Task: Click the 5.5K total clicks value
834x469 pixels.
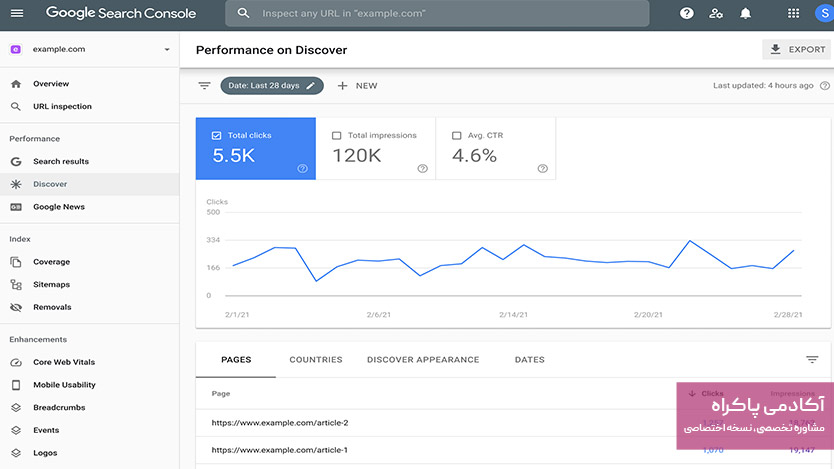Action: click(x=233, y=156)
